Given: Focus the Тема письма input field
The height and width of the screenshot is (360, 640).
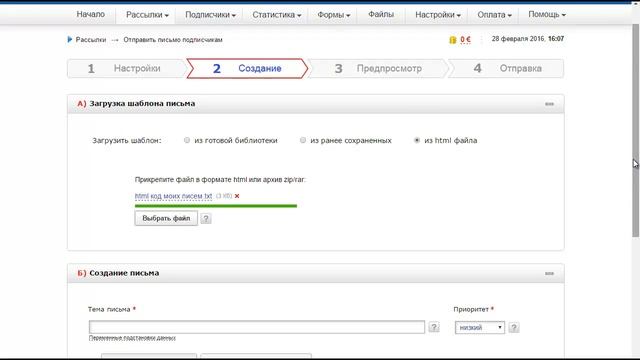Looking at the screenshot, I should (x=257, y=327).
